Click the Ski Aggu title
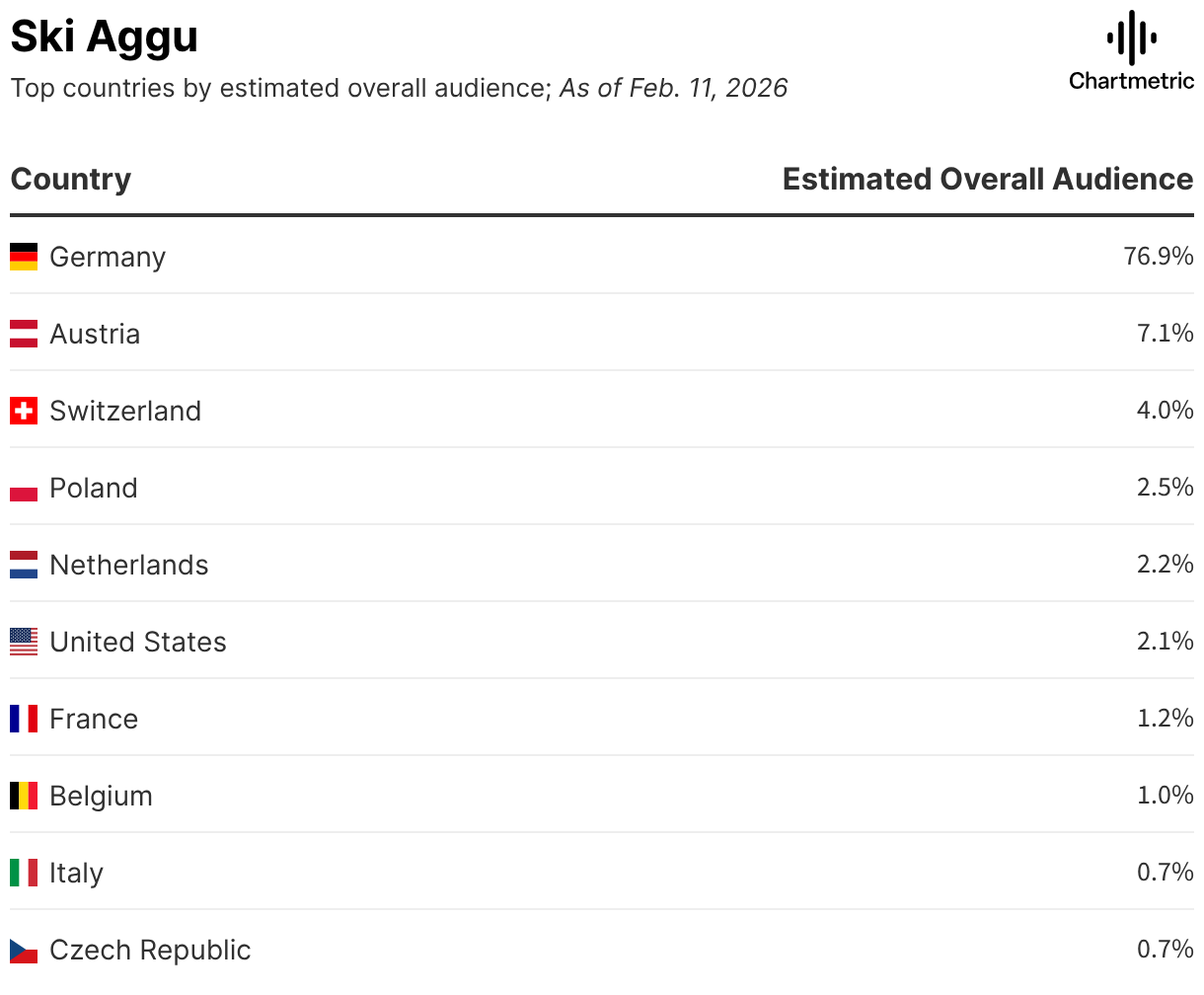1204x995 pixels. coord(105,38)
